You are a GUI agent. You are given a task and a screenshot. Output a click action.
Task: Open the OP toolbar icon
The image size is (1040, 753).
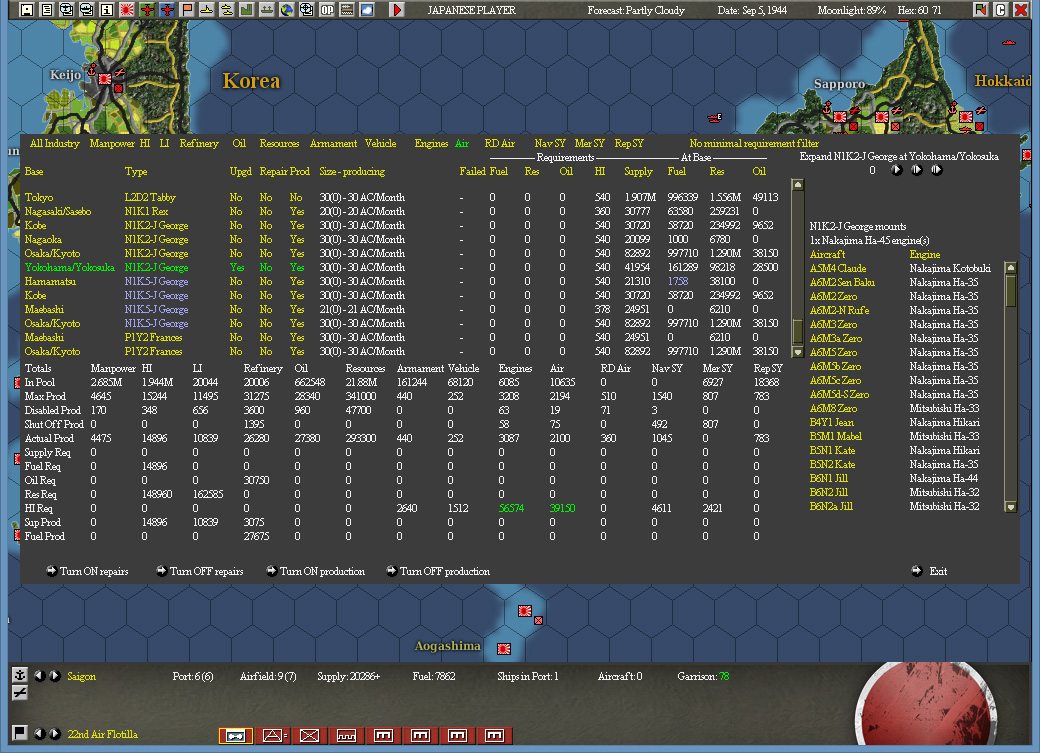[x=327, y=10]
